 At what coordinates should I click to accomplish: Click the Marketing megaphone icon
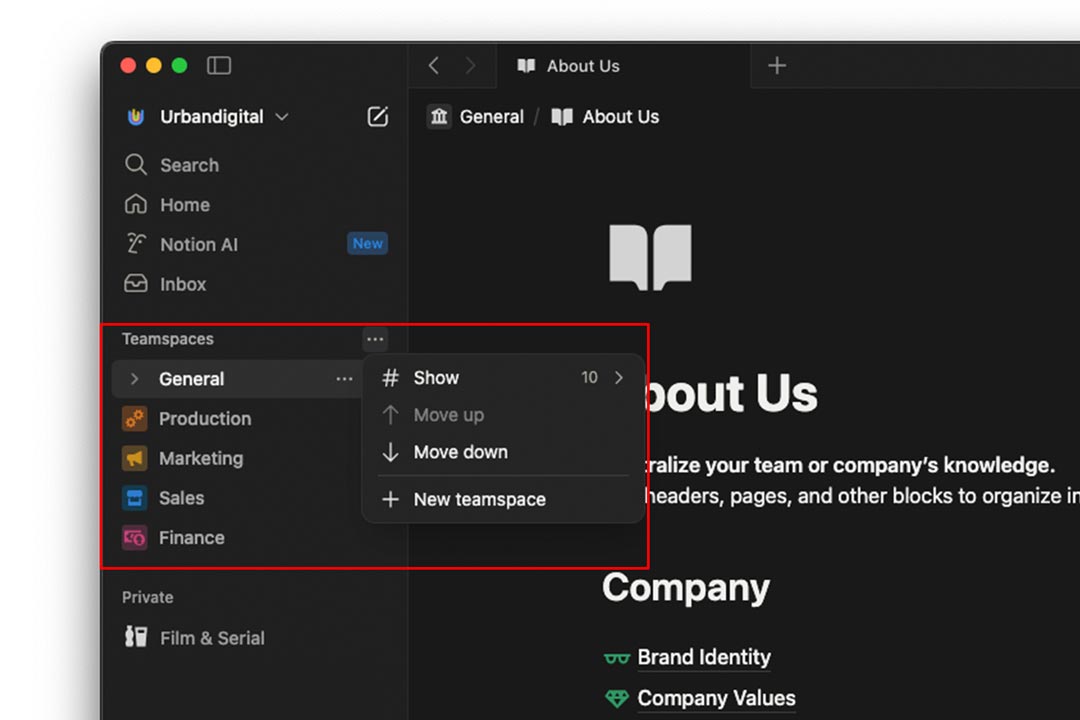[135, 458]
